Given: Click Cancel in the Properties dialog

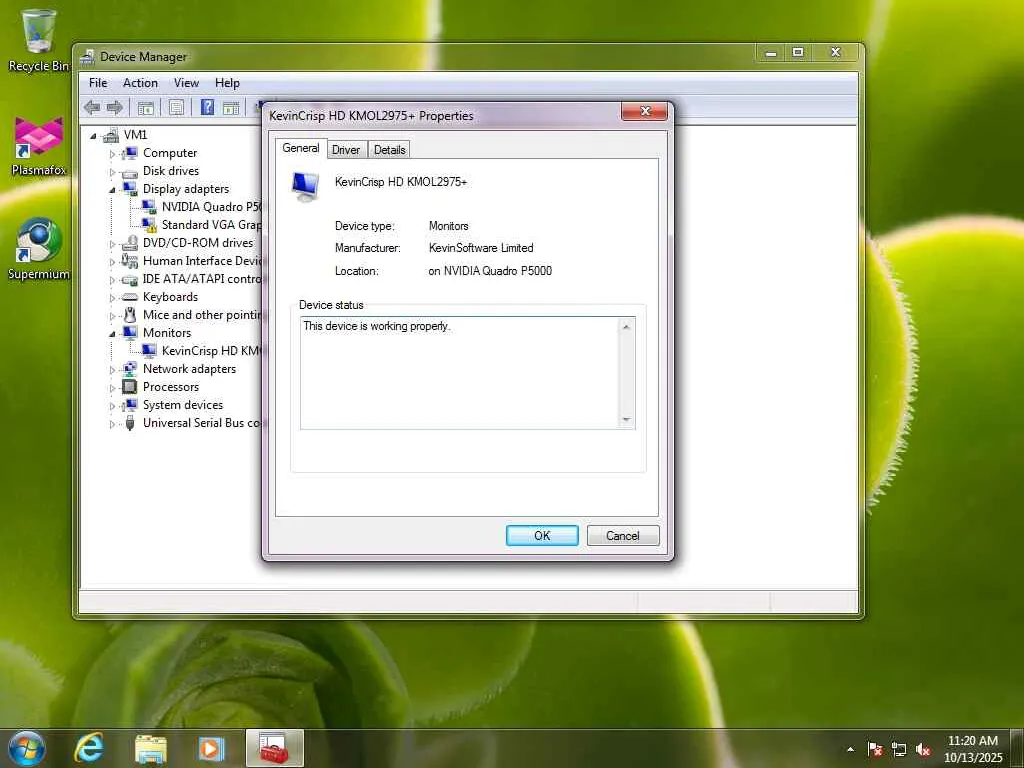Looking at the screenshot, I should click(623, 536).
